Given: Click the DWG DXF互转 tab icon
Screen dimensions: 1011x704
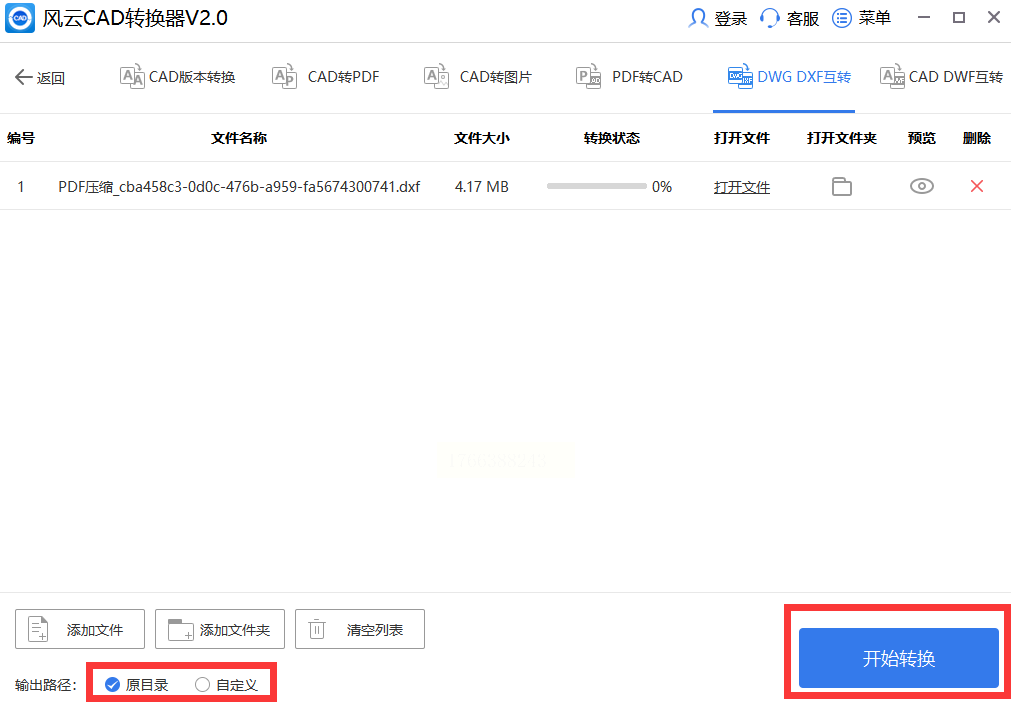Looking at the screenshot, I should tap(740, 77).
